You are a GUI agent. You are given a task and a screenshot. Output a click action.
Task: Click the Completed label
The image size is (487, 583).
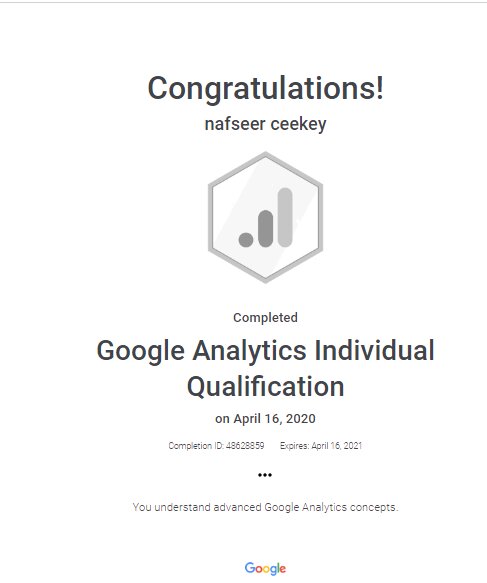pyautogui.click(x=265, y=317)
